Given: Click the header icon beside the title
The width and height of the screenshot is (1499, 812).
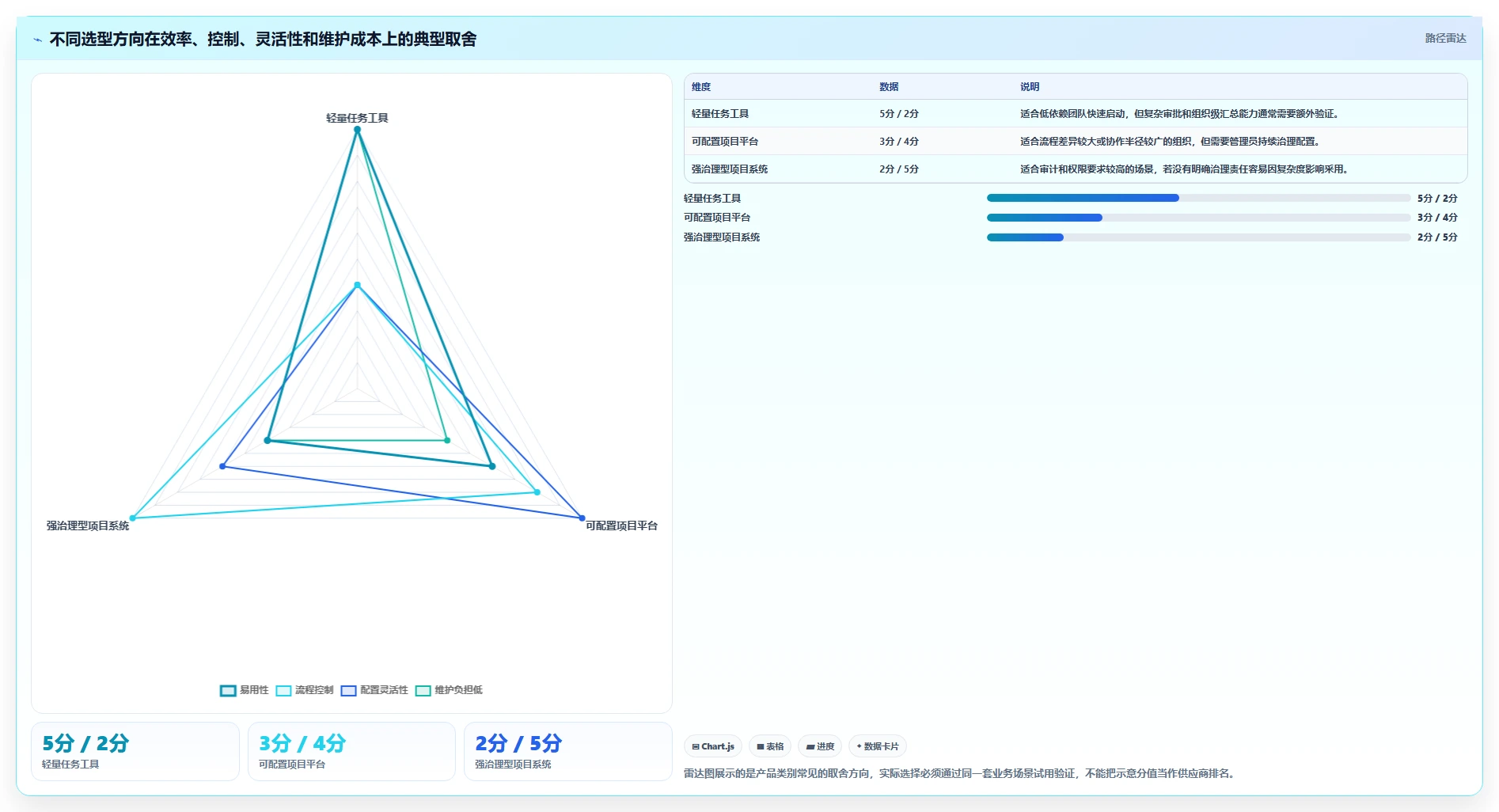Looking at the screenshot, I should point(37,40).
